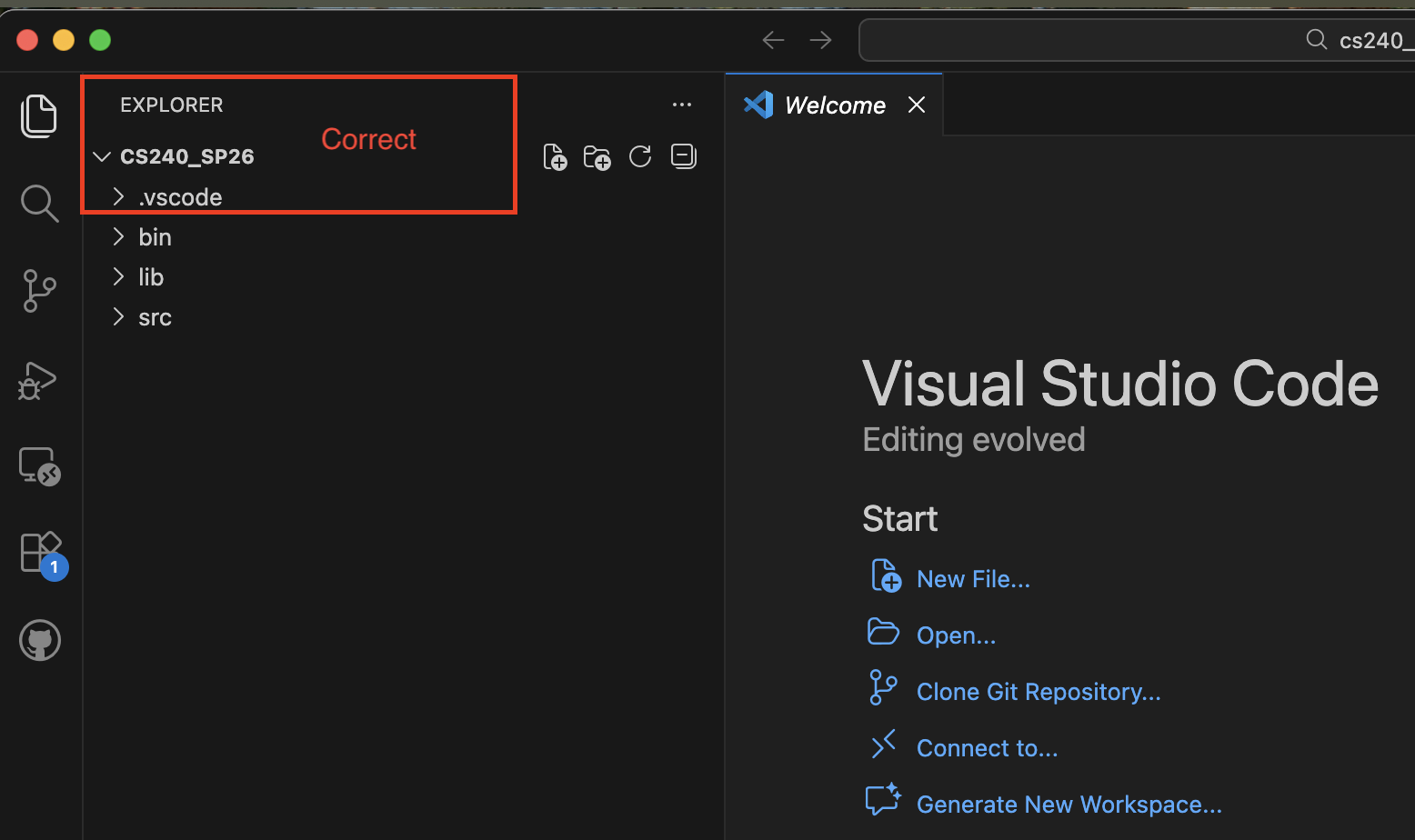Collapse all folders in Explorer

683,156
